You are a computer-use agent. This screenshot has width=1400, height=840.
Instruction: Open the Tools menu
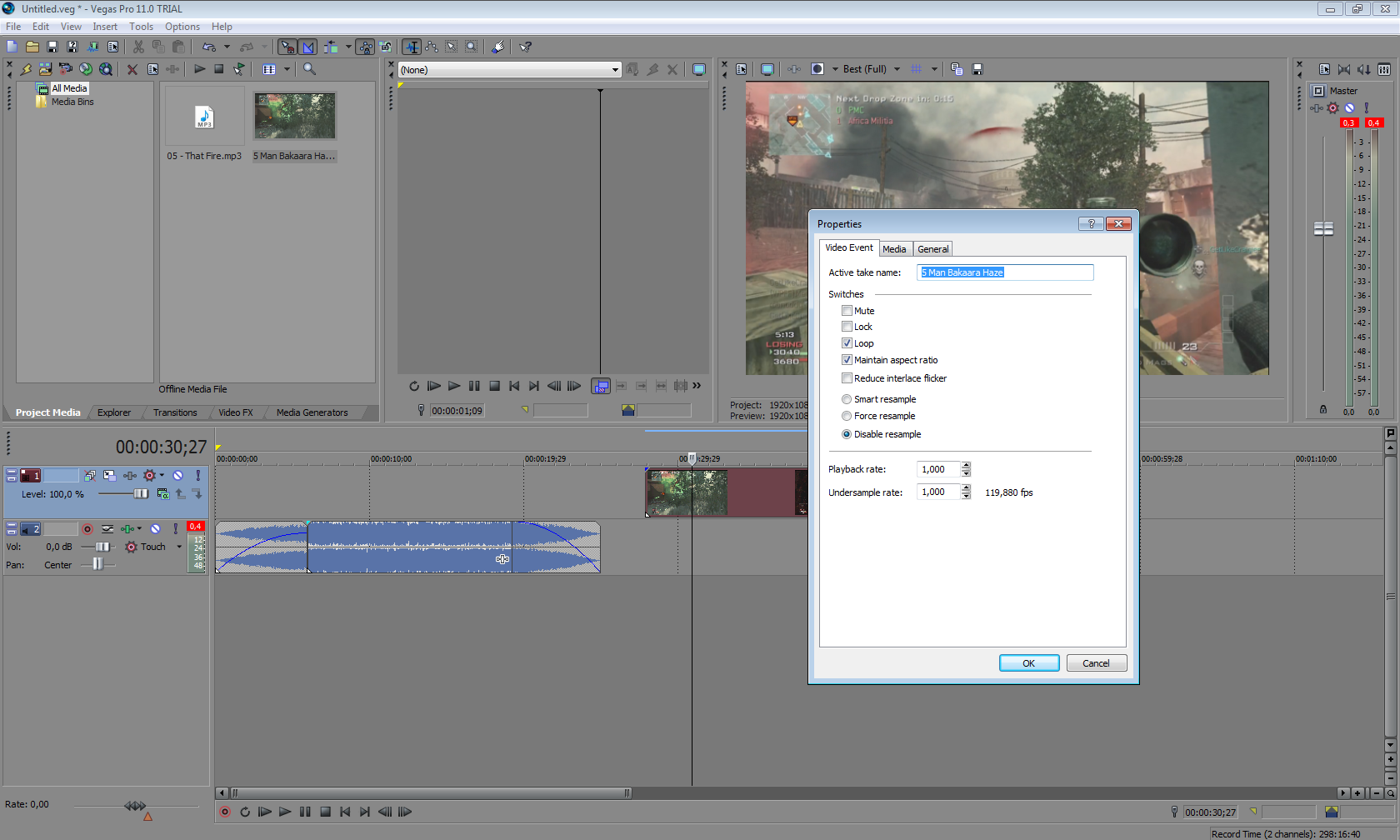tap(141, 27)
